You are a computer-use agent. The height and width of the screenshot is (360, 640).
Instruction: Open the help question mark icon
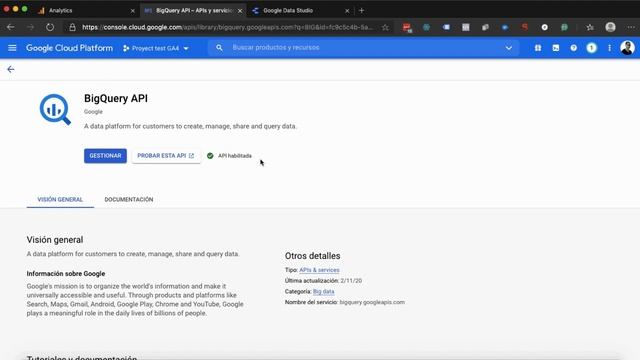(573, 48)
